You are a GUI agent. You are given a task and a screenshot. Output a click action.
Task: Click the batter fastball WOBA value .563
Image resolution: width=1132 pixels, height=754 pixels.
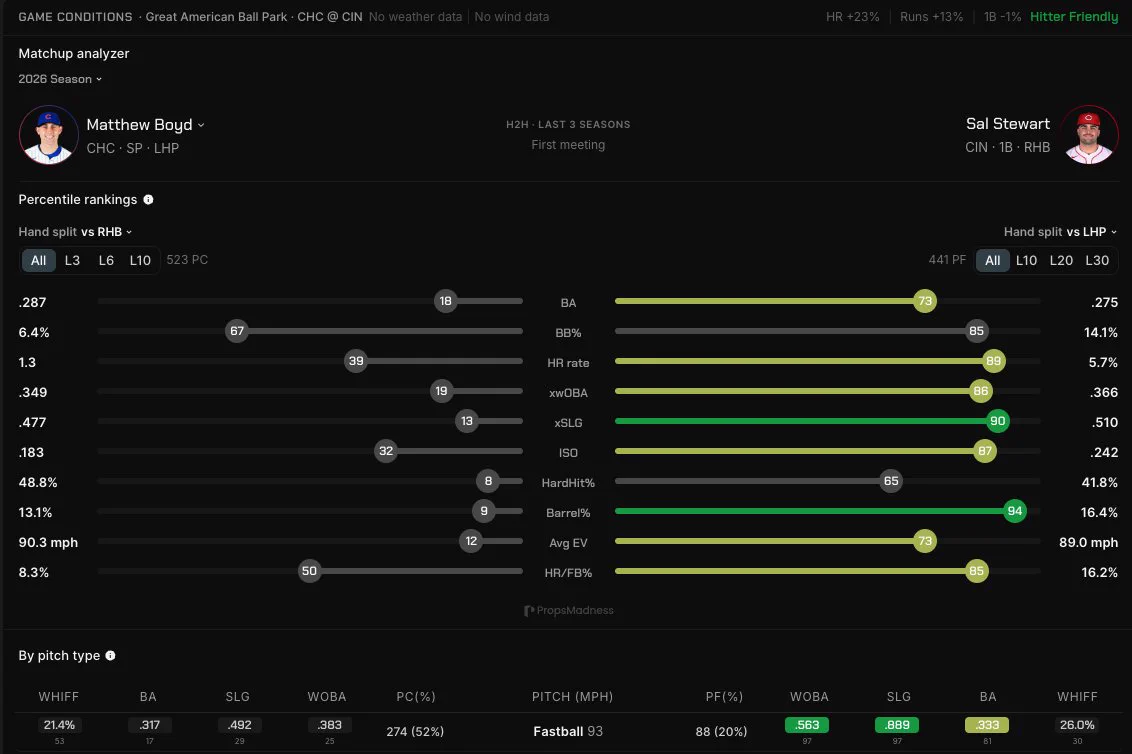tap(807, 725)
